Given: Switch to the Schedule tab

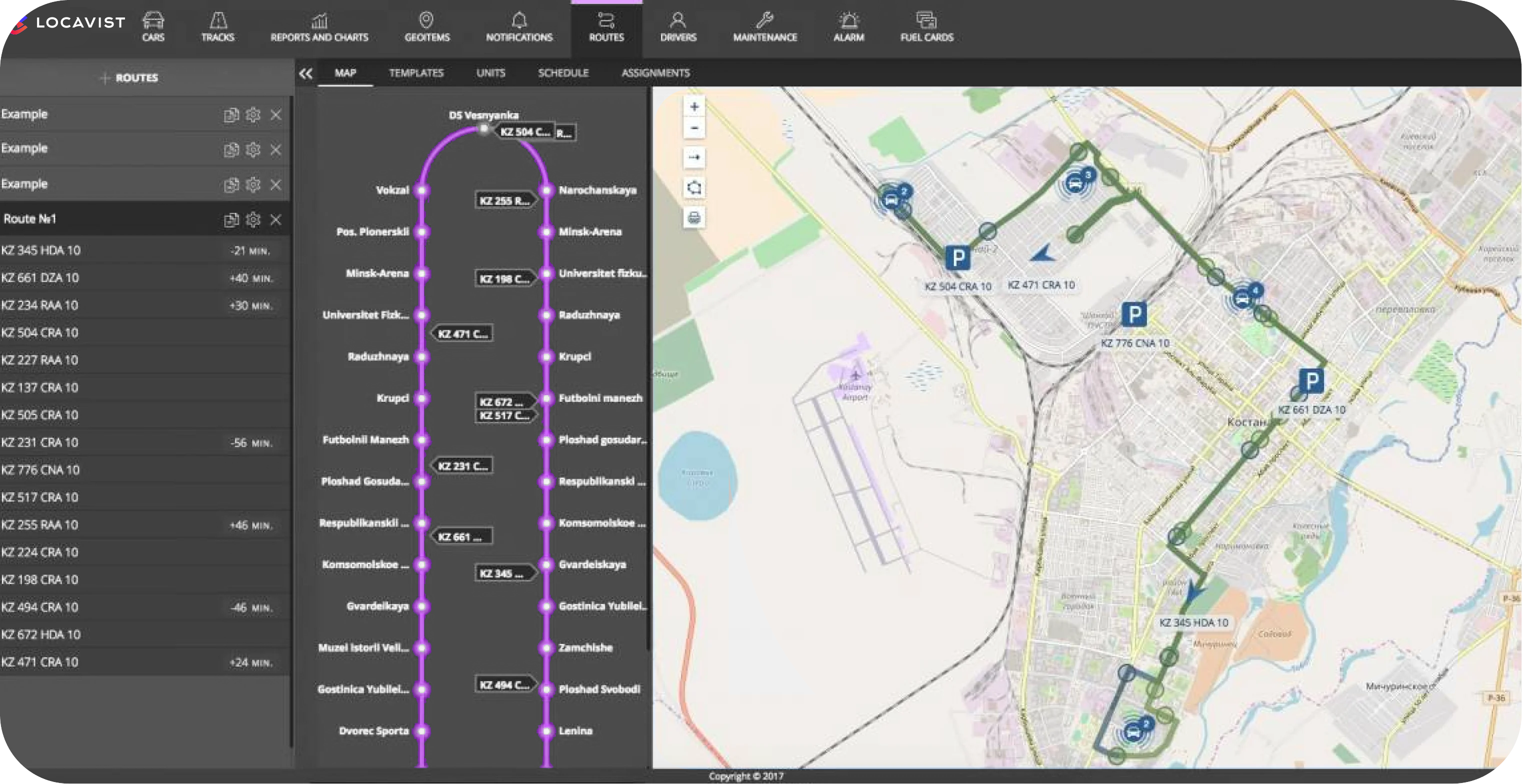Looking at the screenshot, I should [x=562, y=72].
